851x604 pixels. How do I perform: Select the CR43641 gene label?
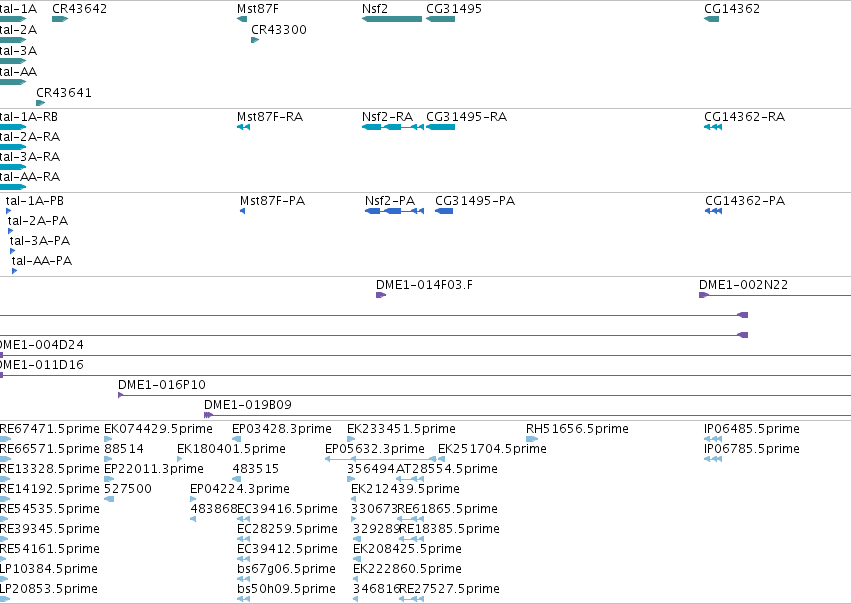(63, 93)
